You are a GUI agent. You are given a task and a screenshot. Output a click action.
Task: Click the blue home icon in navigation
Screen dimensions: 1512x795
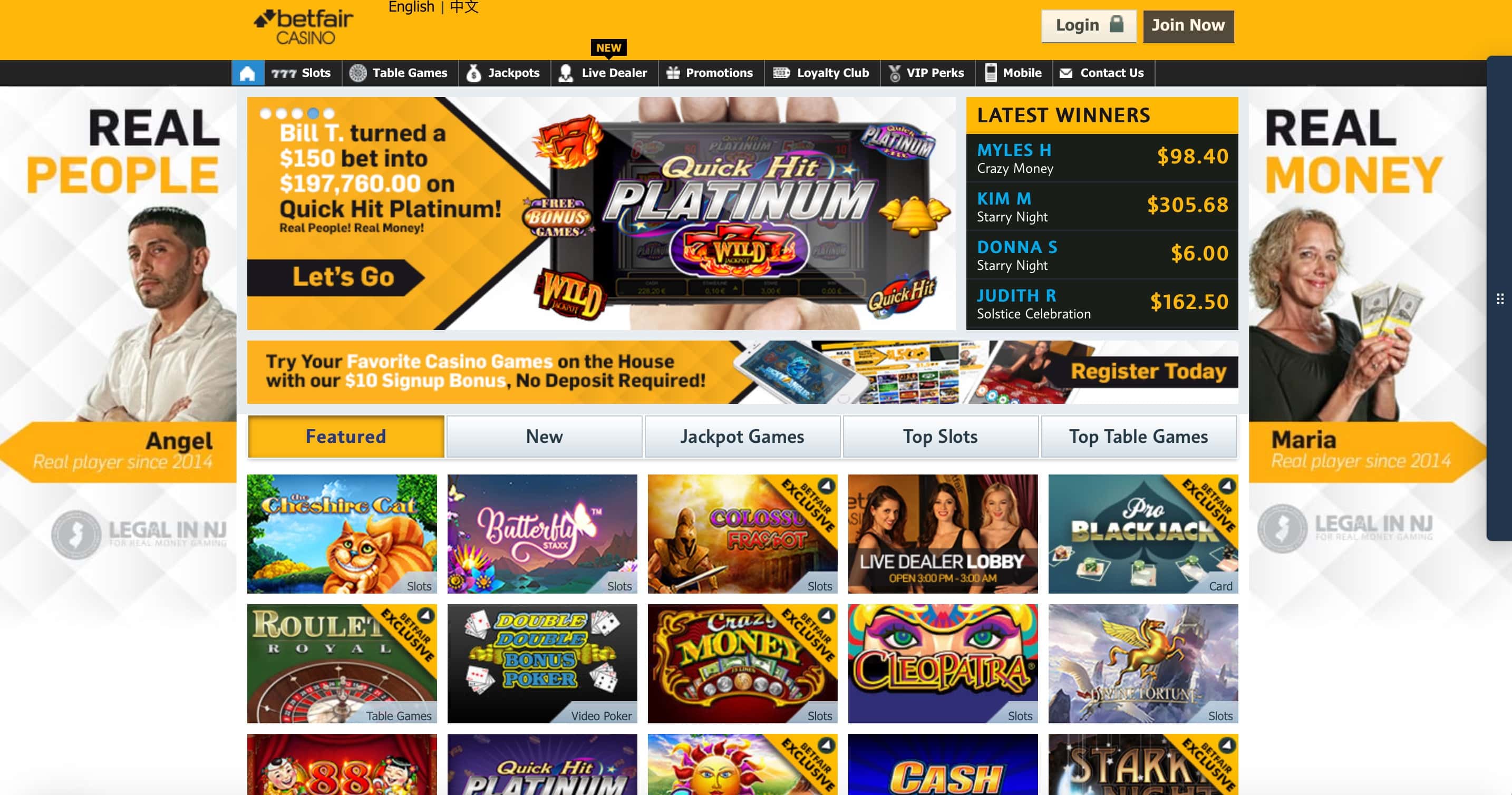[248, 73]
